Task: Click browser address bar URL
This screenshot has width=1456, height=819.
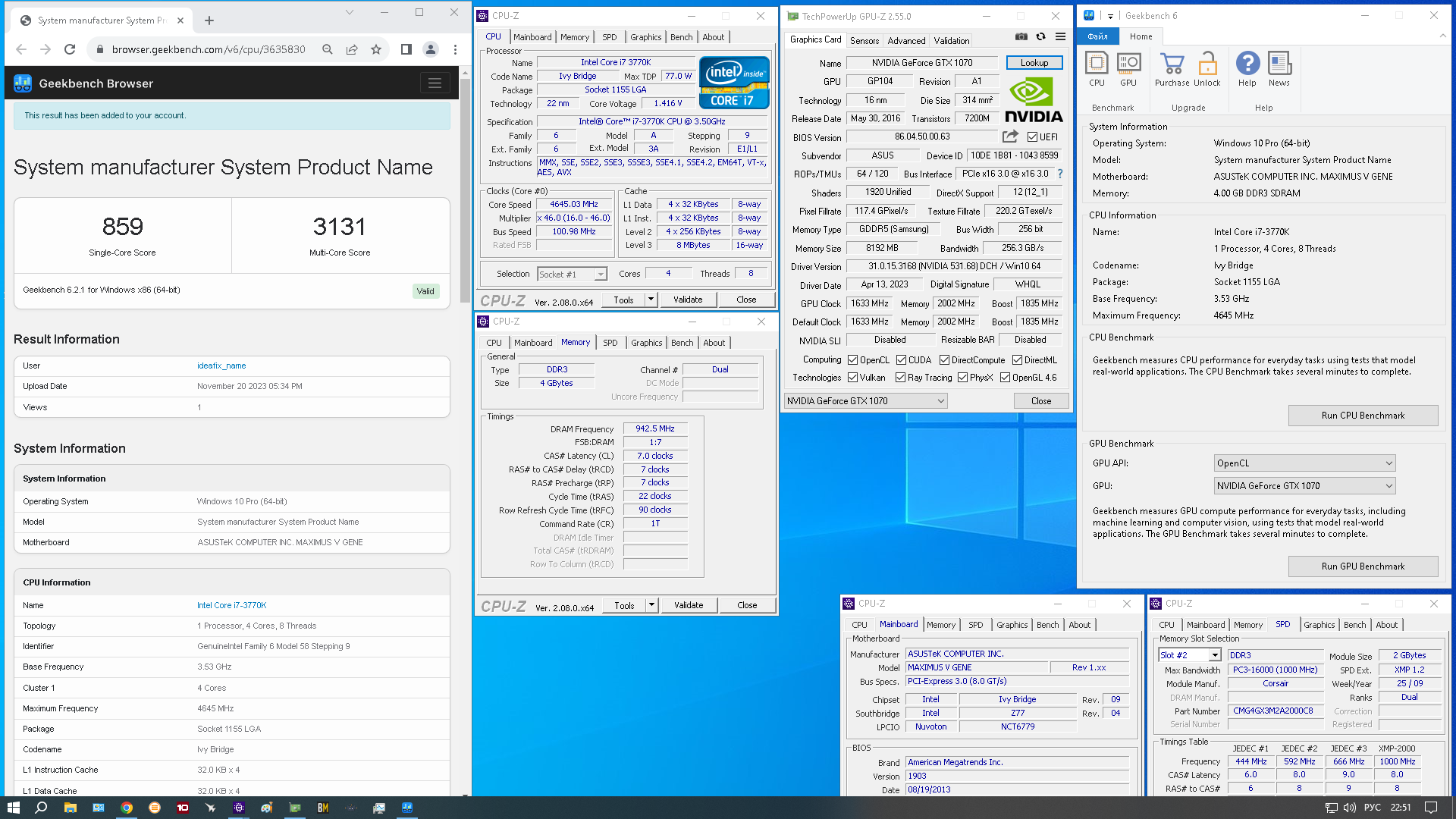Action: [x=209, y=49]
